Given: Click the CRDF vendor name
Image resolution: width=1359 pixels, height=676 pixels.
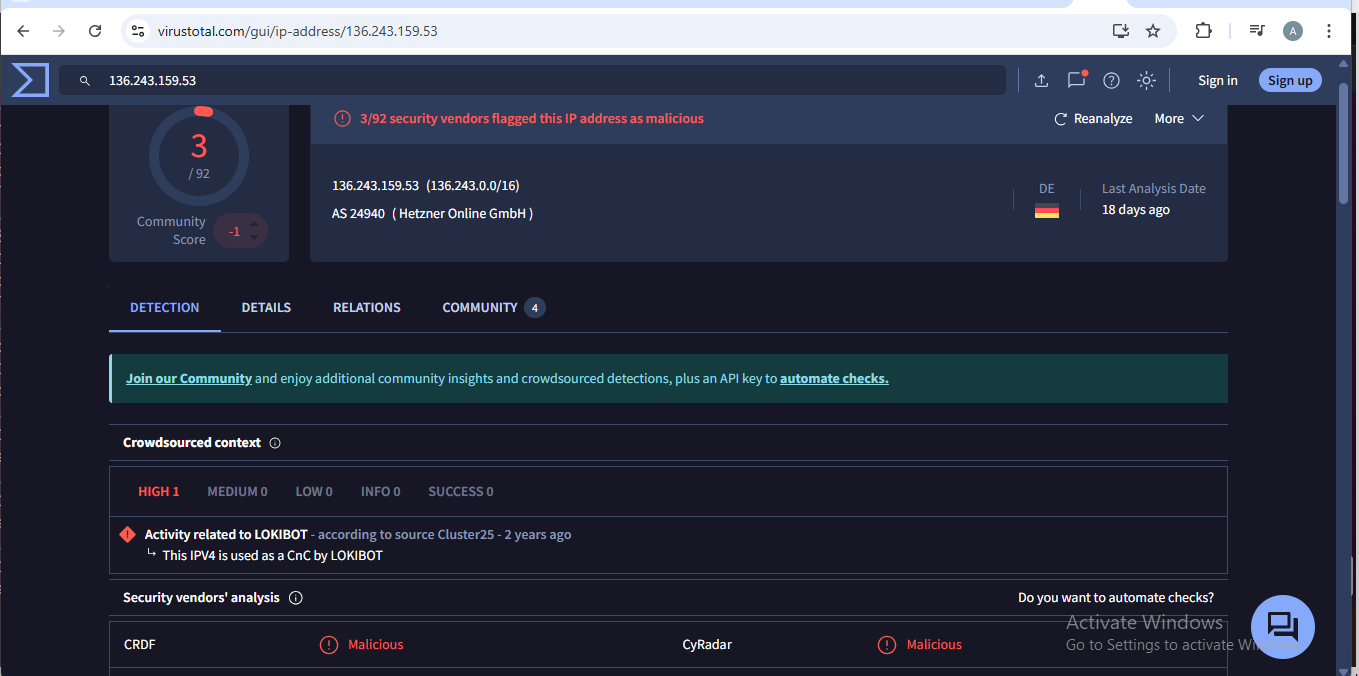Looking at the screenshot, I should pos(140,645).
